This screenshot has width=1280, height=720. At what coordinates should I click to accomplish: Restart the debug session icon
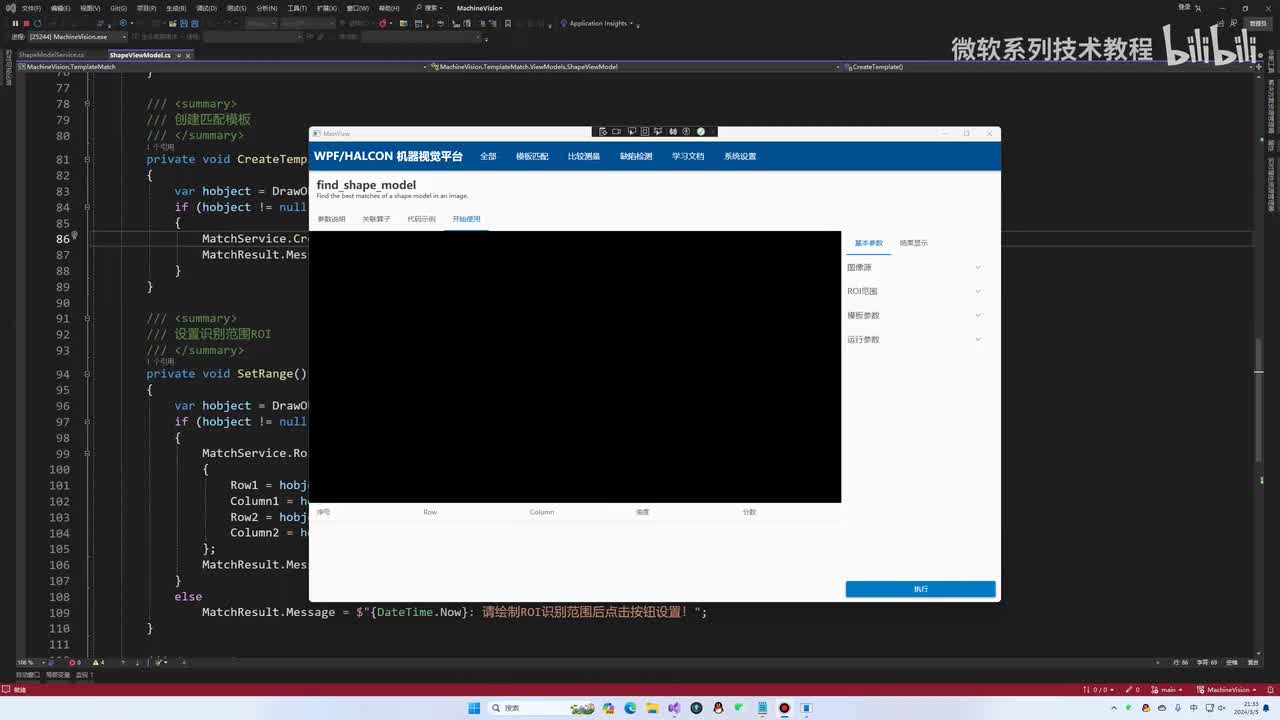click(36, 23)
